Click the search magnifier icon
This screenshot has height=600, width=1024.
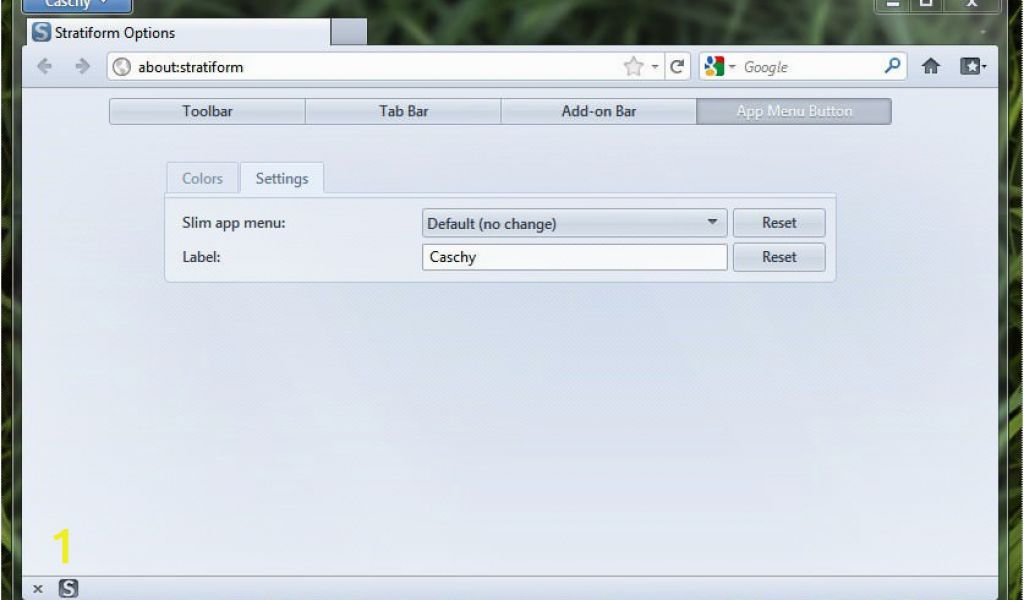(892, 65)
